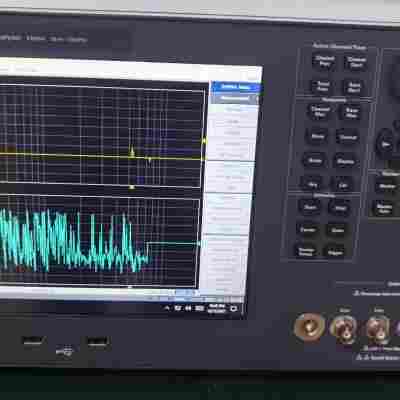Show hidden icons via taskbar tray chevron
The height and width of the screenshot is (400, 400).
[168, 308]
